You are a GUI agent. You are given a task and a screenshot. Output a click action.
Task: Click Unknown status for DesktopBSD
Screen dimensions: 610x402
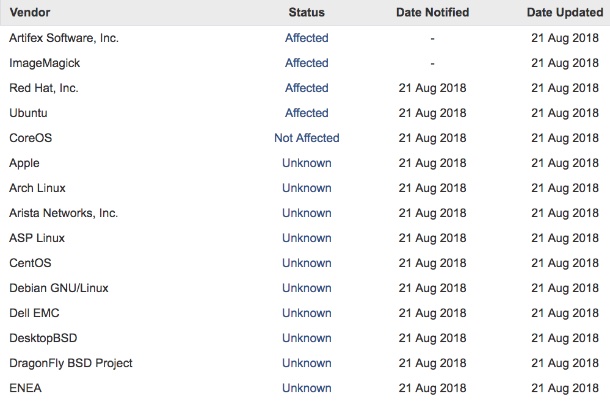coord(307,338)
